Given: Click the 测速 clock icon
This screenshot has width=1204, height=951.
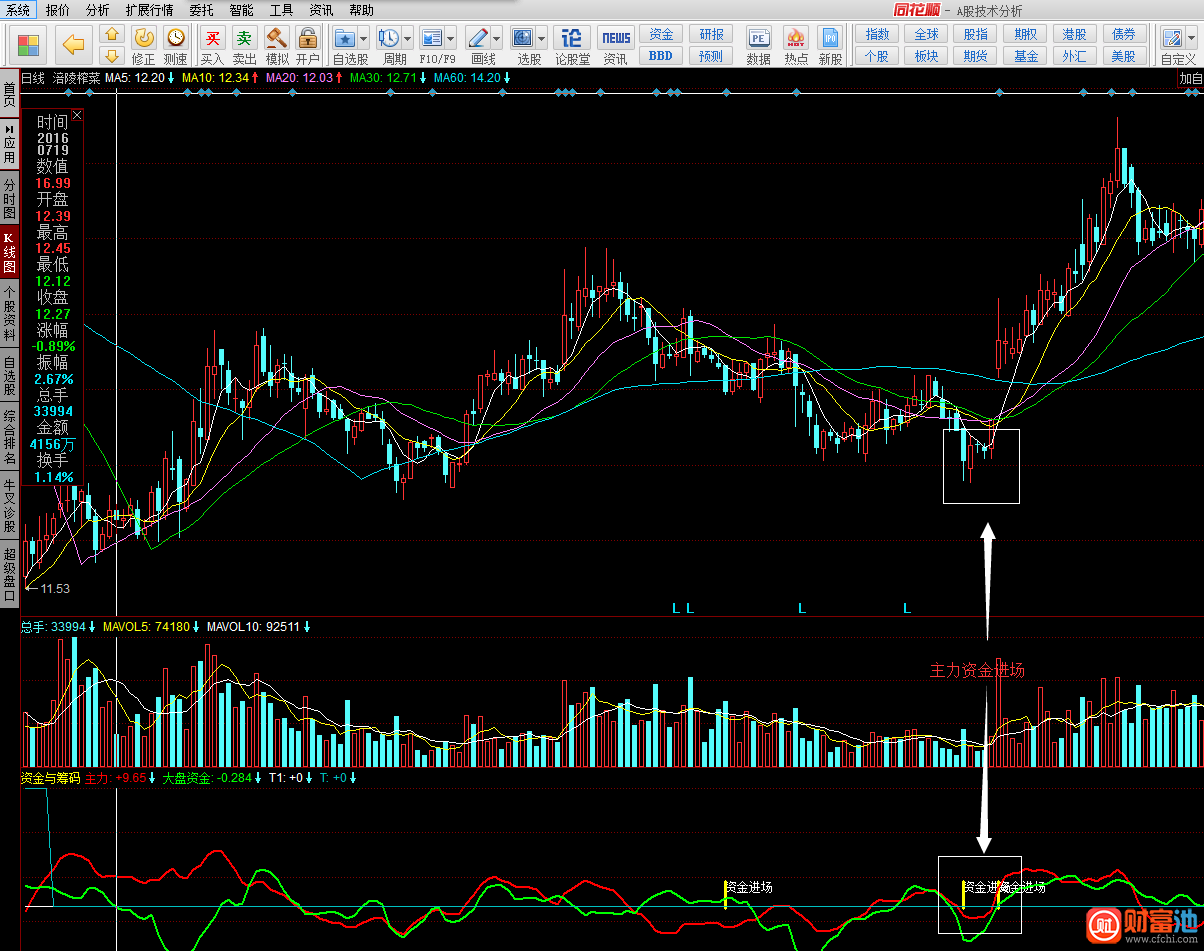Looking at the screenshot, I should pyautogui.click(x=176, y=39).
